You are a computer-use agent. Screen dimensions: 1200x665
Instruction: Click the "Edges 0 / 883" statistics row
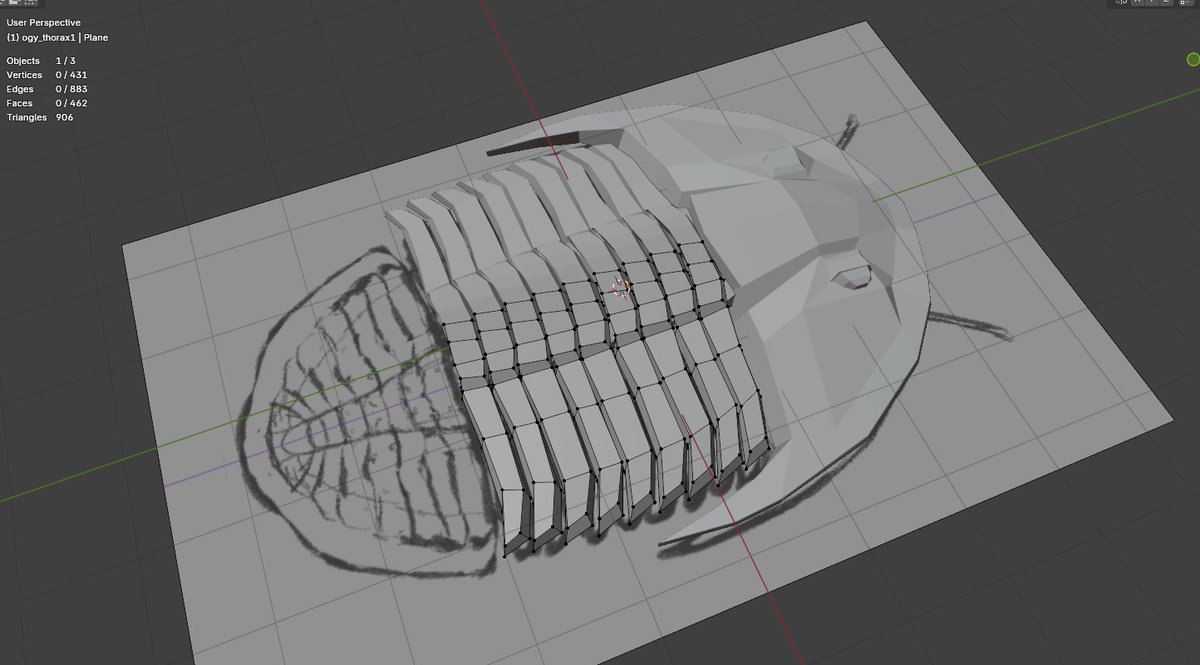coord(47,89)
